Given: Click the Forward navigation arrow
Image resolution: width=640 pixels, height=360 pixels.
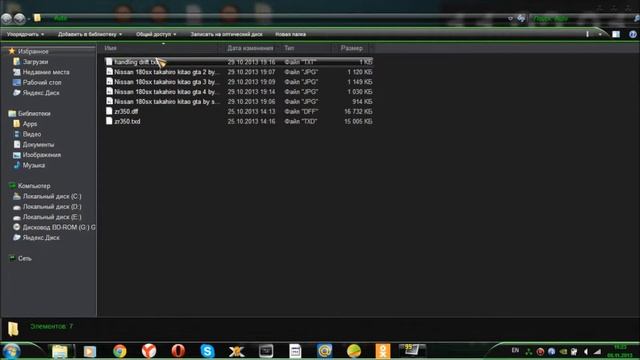Looking at the screenshot, I should 19,19.
